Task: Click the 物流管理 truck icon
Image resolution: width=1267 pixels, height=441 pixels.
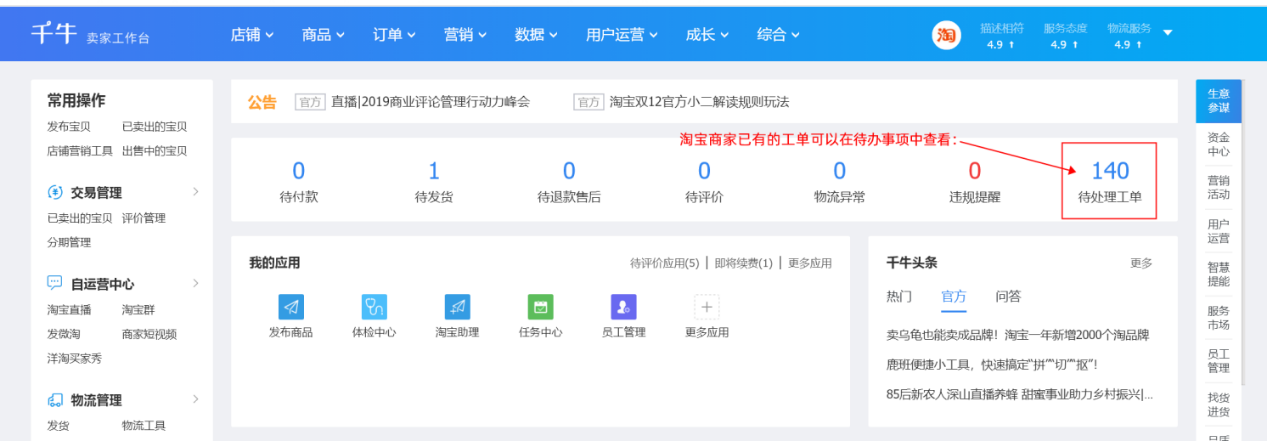Action: tap(55, 400)
